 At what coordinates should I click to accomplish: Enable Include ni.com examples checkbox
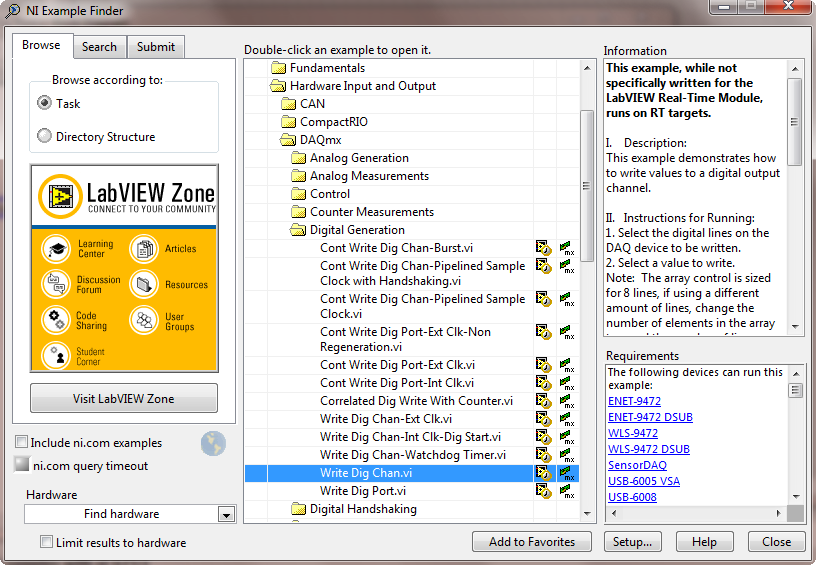[21, 442]
